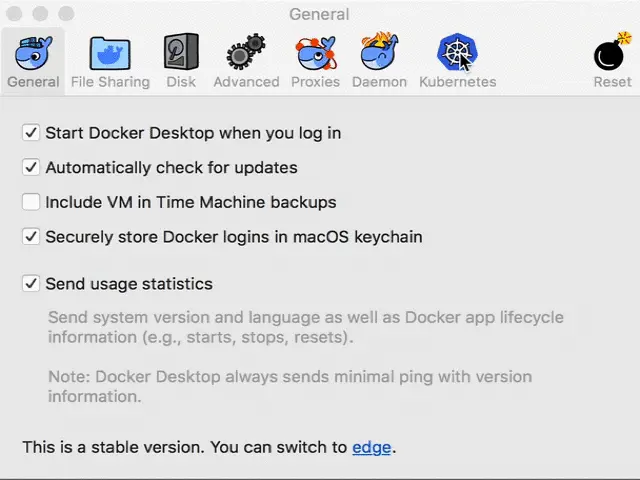Toggle Automatically check for updates checkbox
The image size is (640, 480).
31,167
